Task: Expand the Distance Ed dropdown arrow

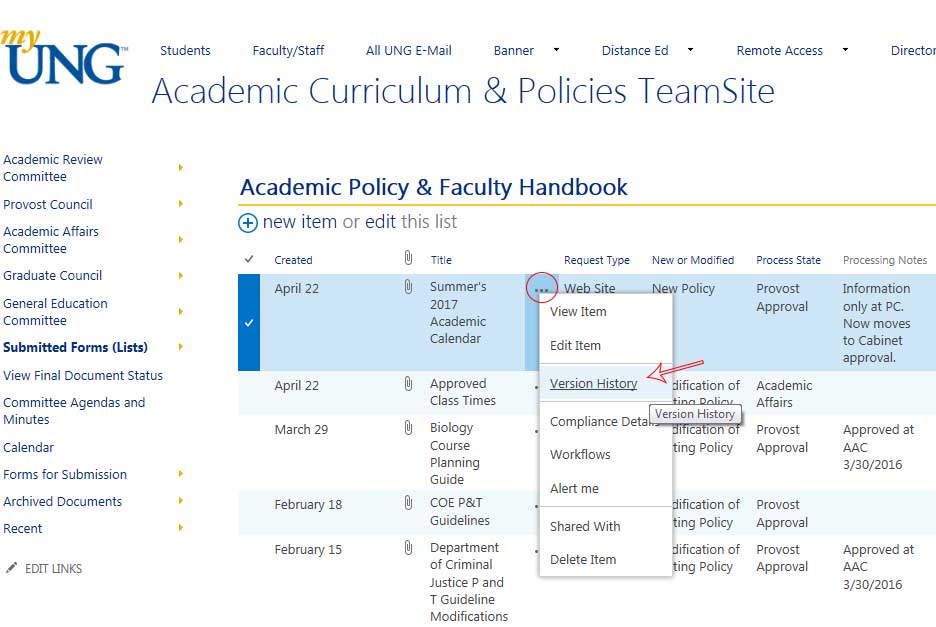Action: click(690, 50)
